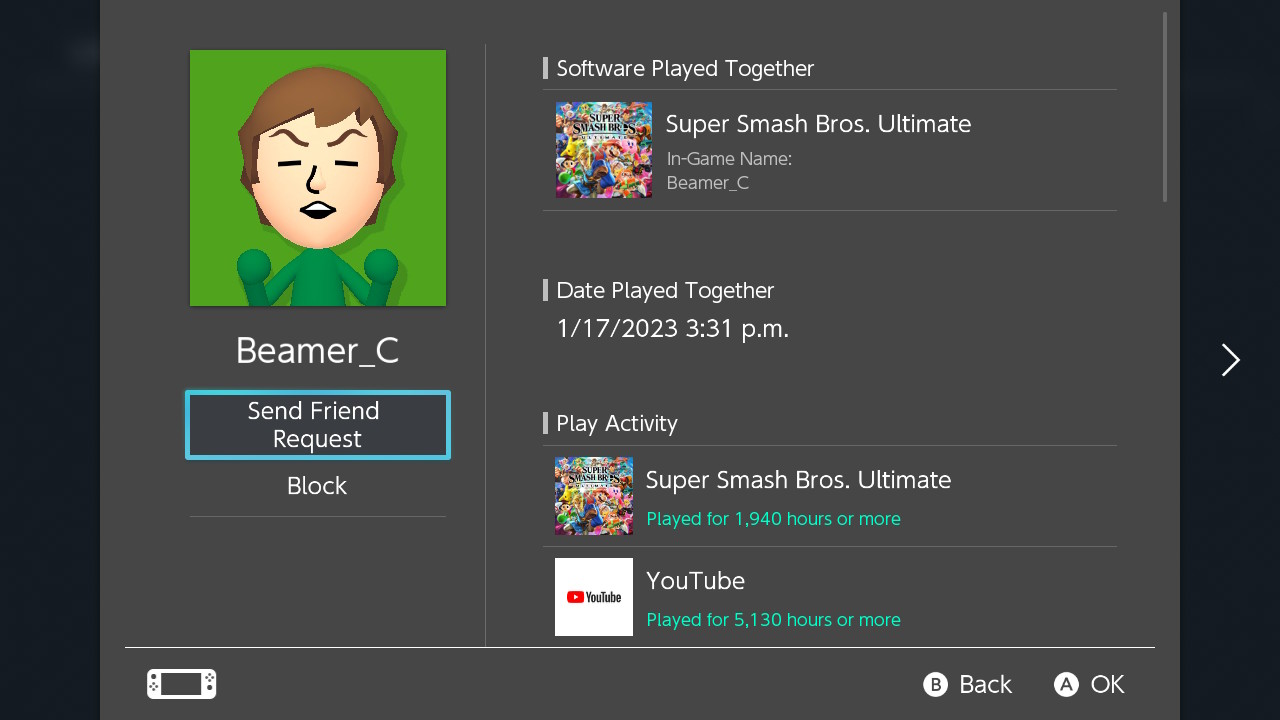
Task: Click the Beamer_C username below the avatar
Action: pos(317,351)
